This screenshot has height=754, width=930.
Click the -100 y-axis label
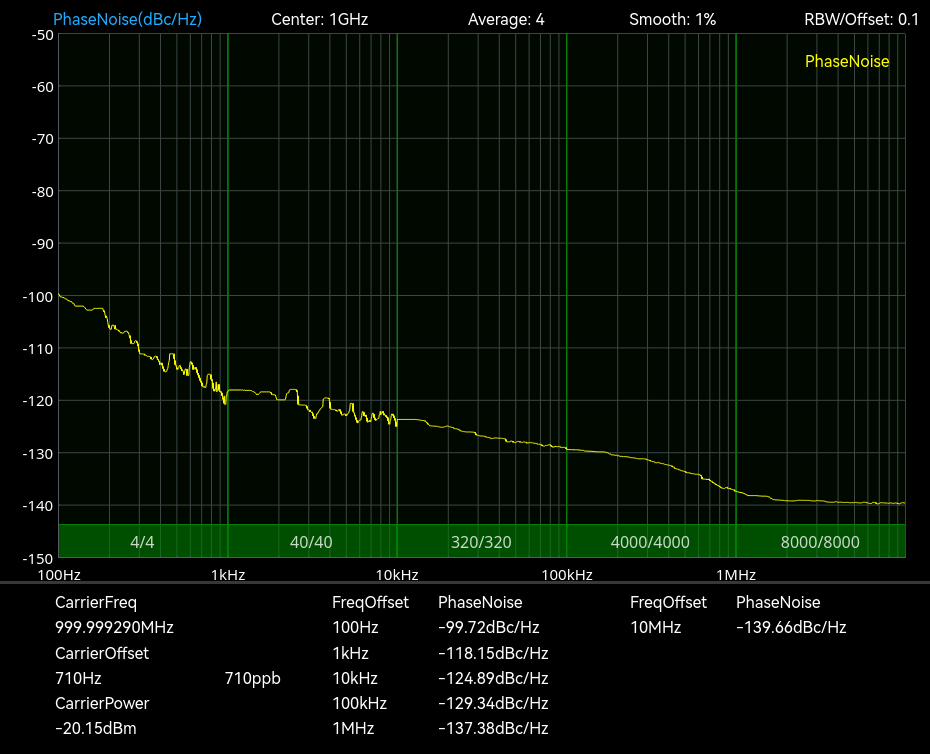point(37,297)
